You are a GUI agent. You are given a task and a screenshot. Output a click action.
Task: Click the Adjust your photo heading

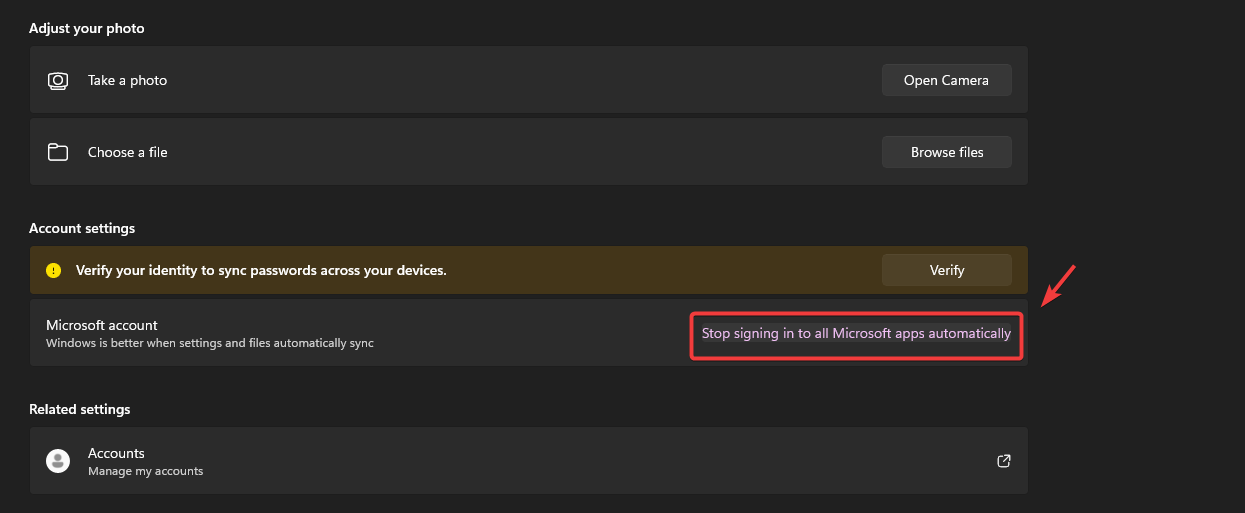click(87, 28)
